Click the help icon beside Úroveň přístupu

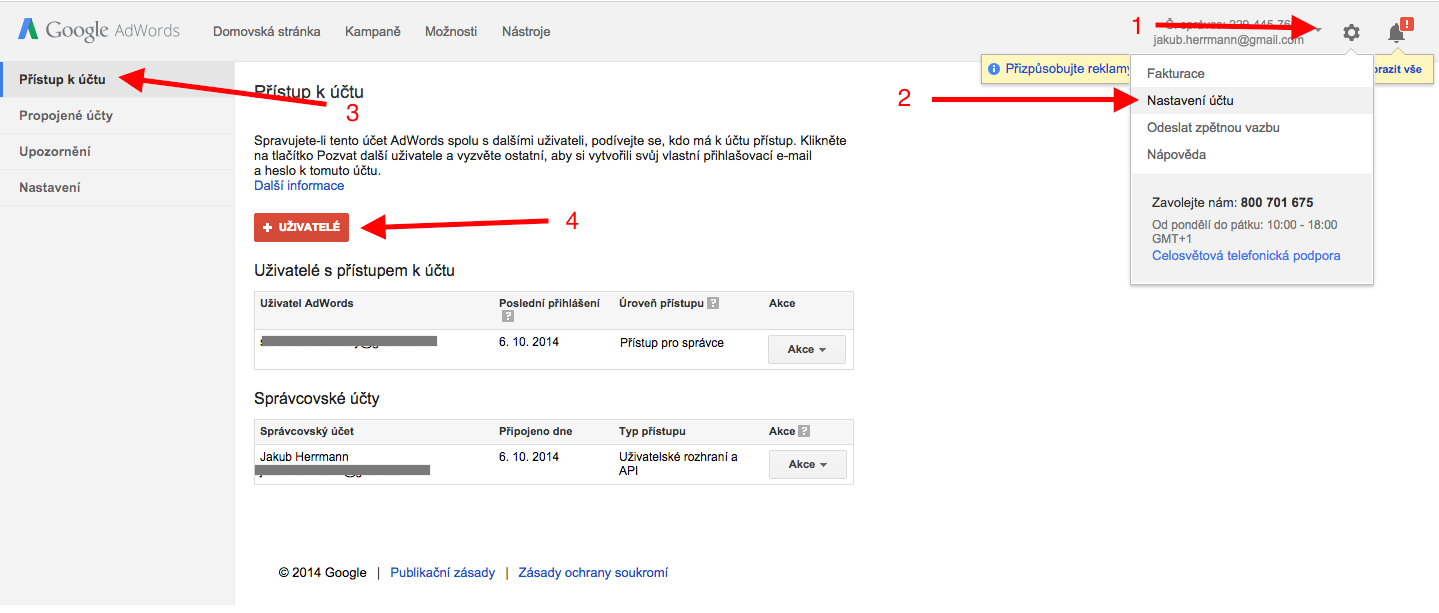coord(713,303)
